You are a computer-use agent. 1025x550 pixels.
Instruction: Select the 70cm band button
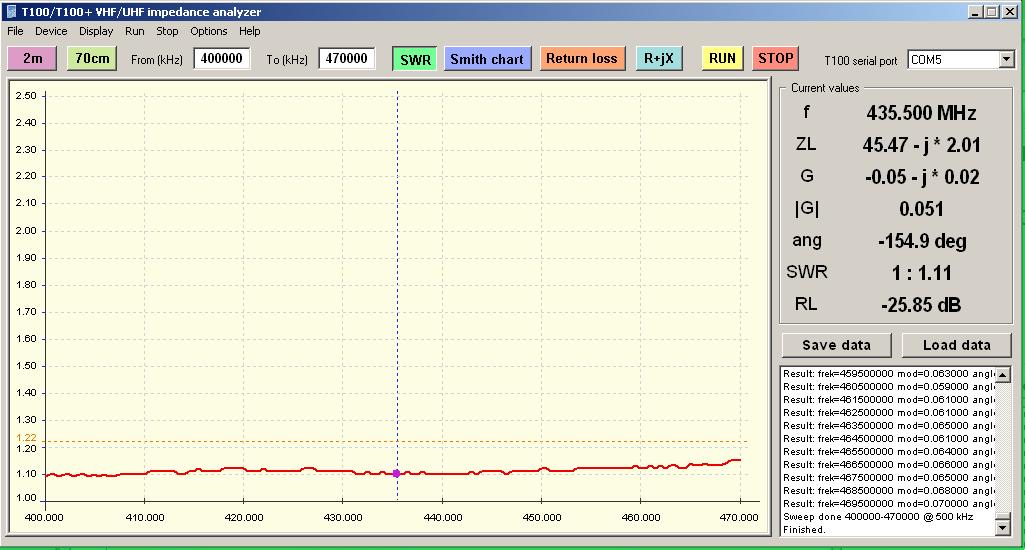[x=92, y=59]
